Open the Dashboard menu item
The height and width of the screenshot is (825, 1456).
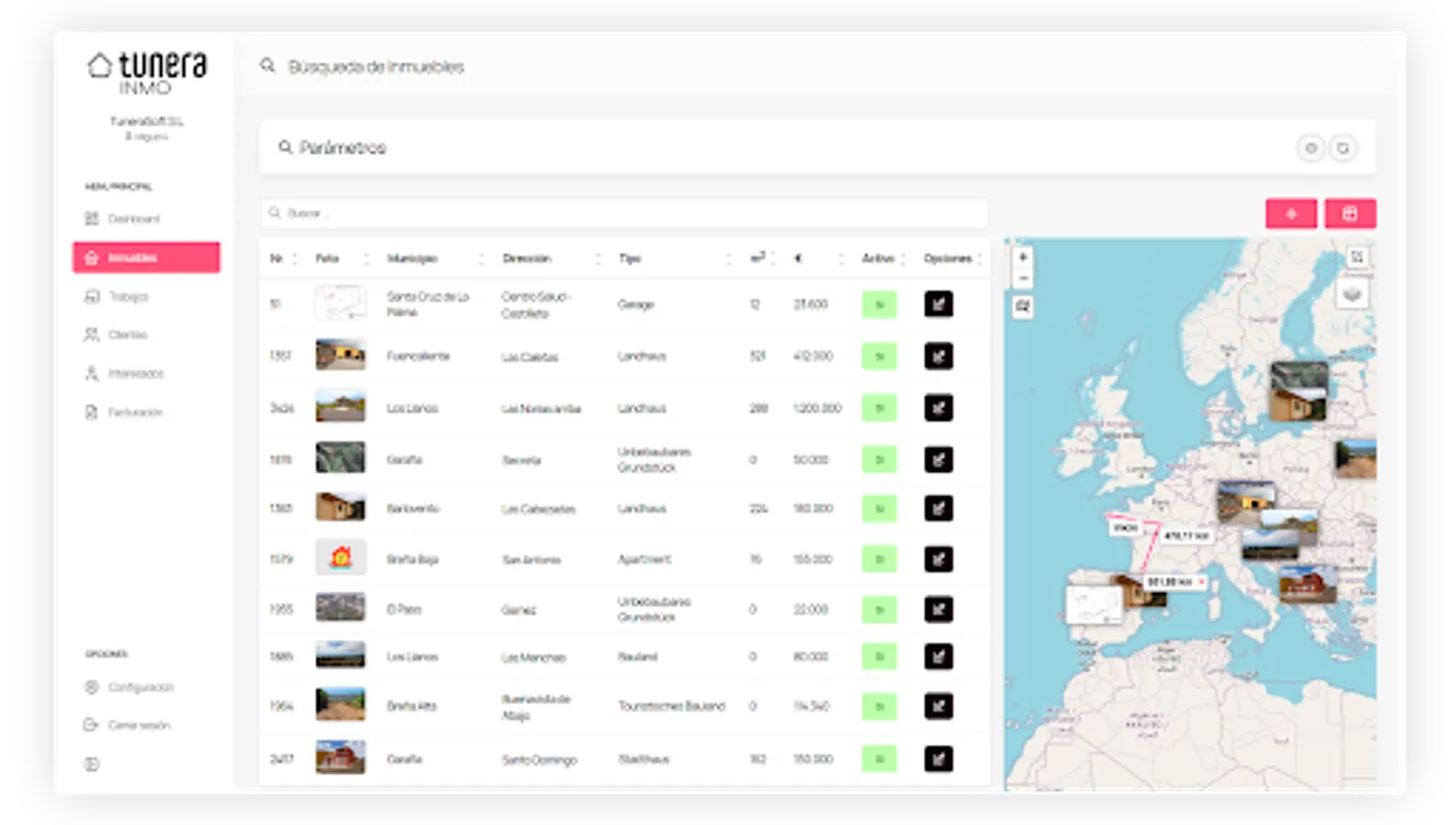[123, 219]
